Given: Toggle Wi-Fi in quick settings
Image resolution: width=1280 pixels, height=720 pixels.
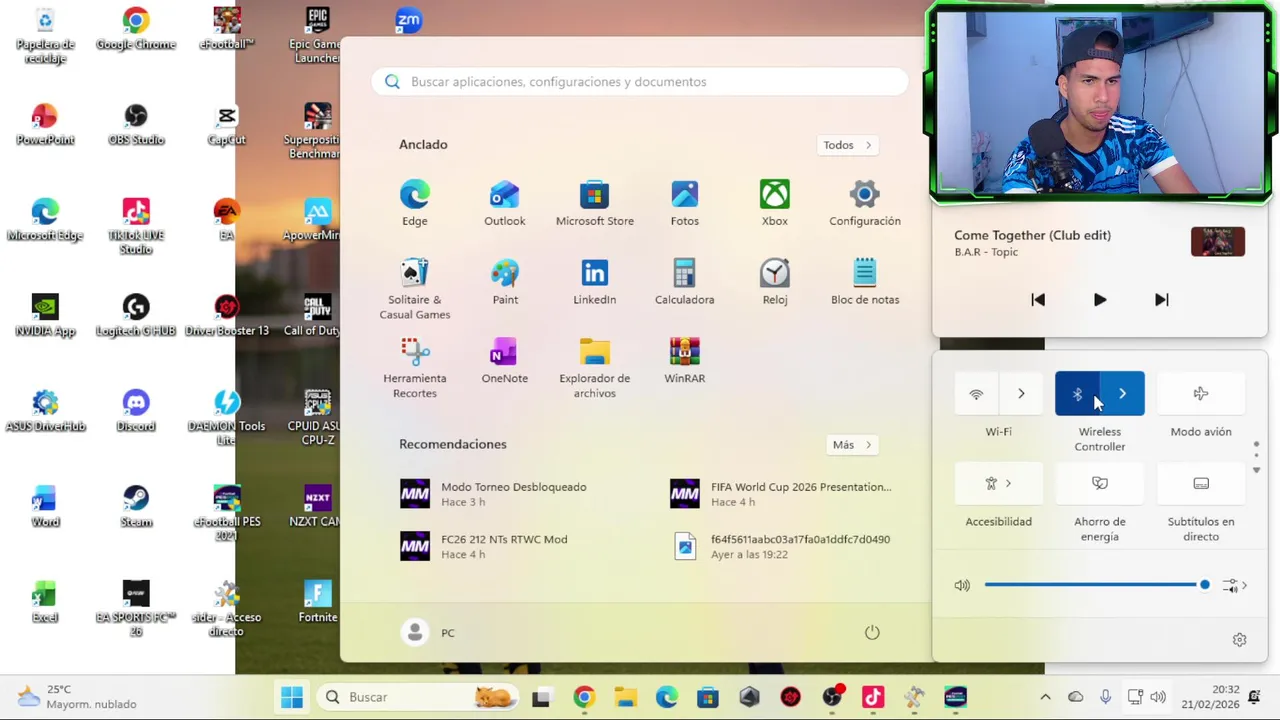Looking at the screenshot, I should (977, 394).
